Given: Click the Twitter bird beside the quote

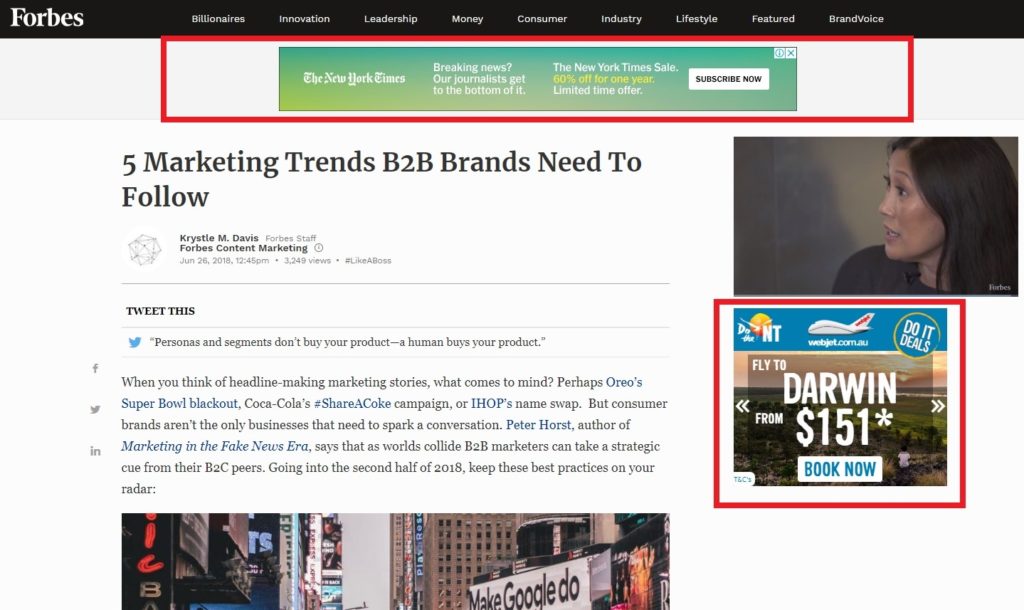Looking at the screenshot, I should [x=135, y=342].
